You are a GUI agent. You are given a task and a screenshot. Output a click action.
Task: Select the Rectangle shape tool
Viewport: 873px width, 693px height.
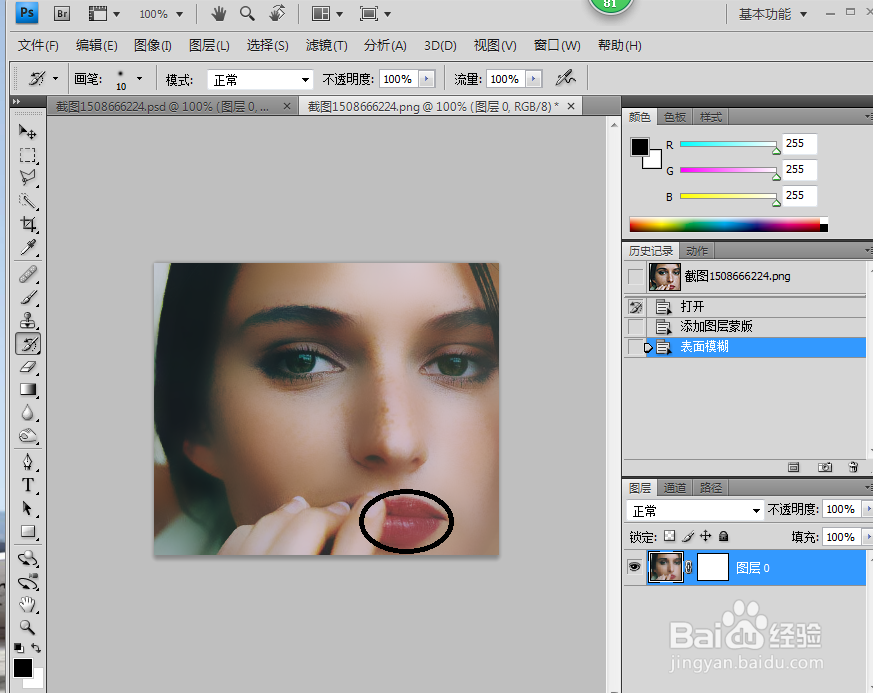click(27, 532)
